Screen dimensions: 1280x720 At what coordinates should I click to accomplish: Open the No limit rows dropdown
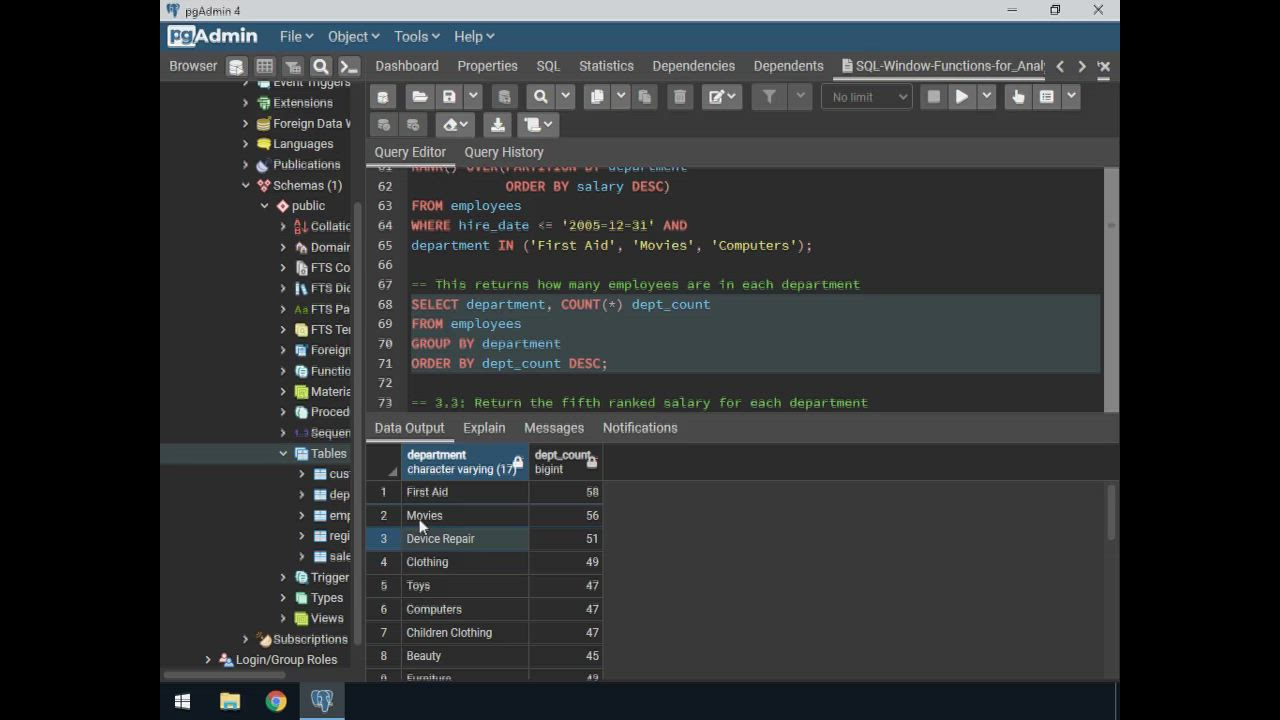click(x=867, y=97)
